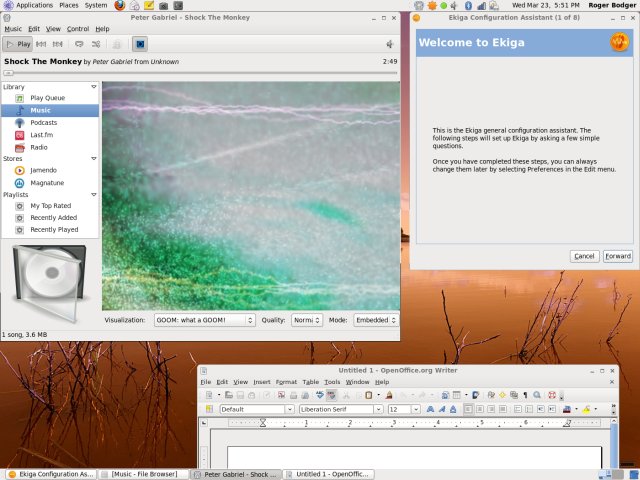The height and width of the screenshot is (480, 640).
Task: Switch to Music File Browser taskbar button
Action: pos(144,474)
